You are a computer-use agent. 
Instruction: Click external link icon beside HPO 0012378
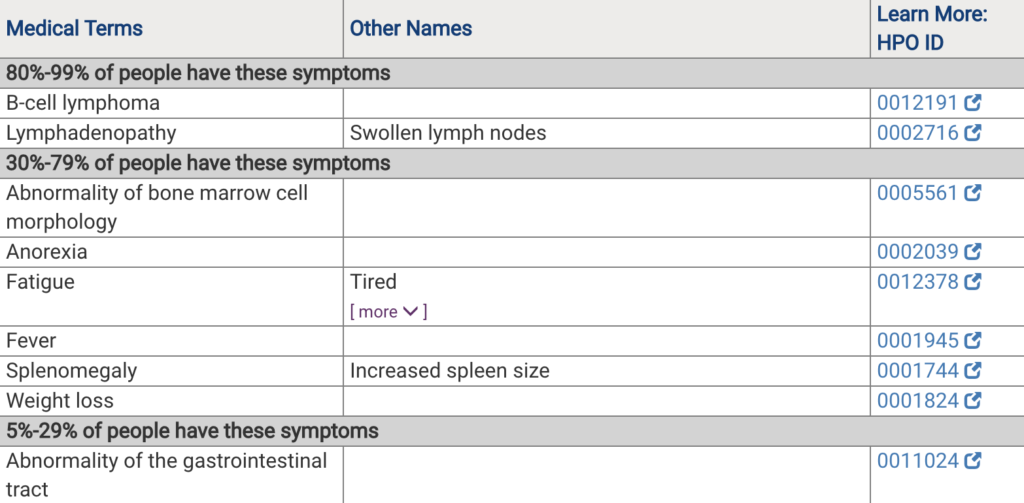click(973, 282)
